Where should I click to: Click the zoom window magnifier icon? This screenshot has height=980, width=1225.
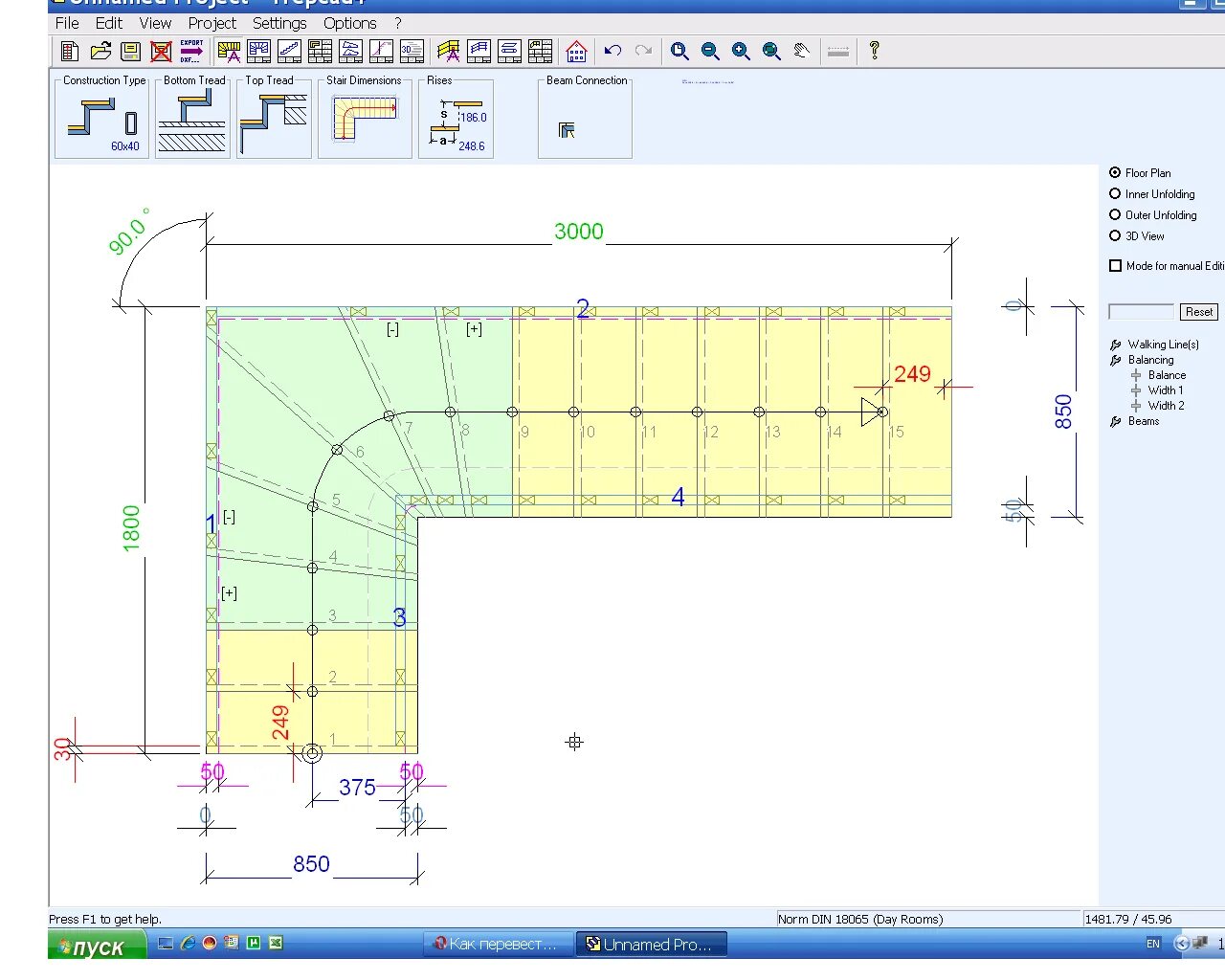coord(679,51)
